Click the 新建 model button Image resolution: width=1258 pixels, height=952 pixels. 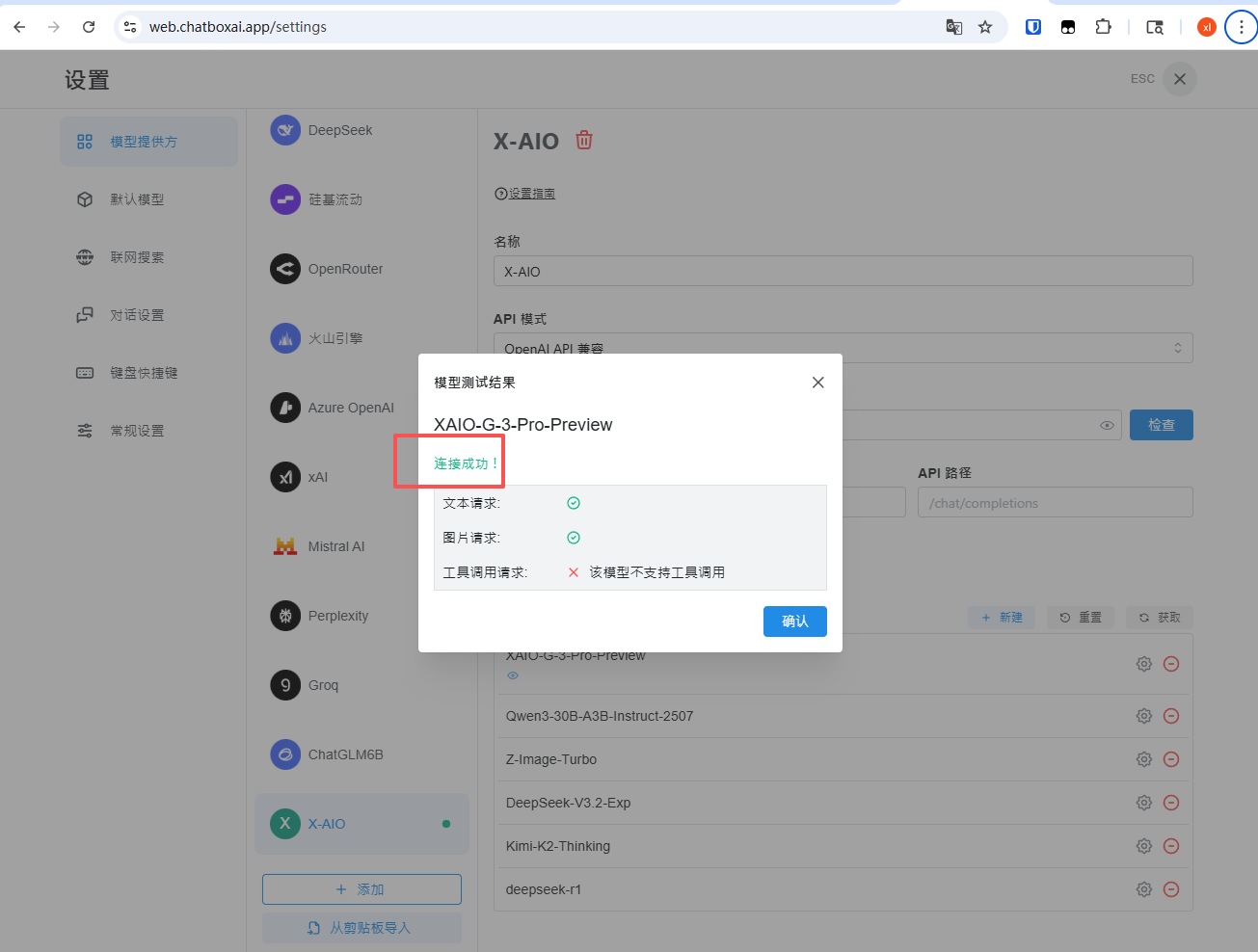1002,618
